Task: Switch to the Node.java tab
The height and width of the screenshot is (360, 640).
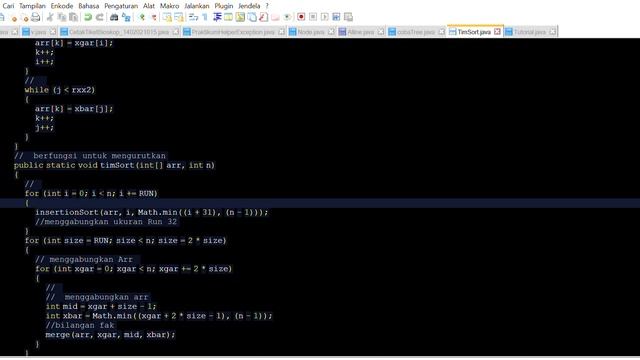Action: (x=311, y=32)
